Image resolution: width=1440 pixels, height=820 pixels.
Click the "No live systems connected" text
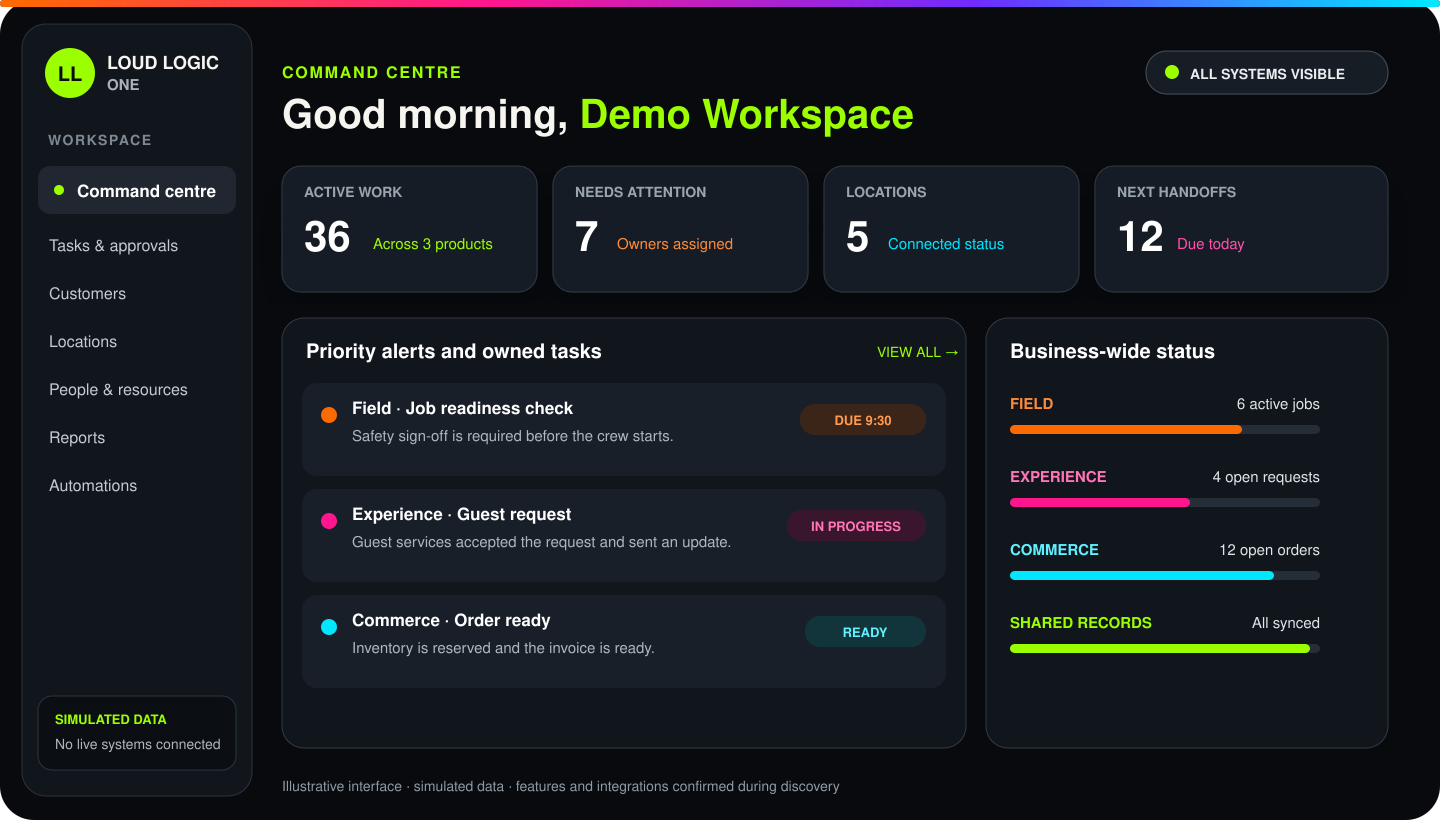(138, 744)
